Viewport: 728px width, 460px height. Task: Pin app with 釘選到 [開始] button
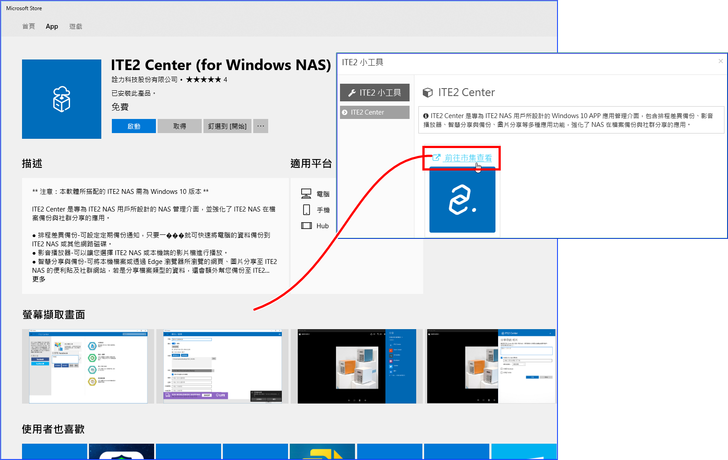(228, 126)
